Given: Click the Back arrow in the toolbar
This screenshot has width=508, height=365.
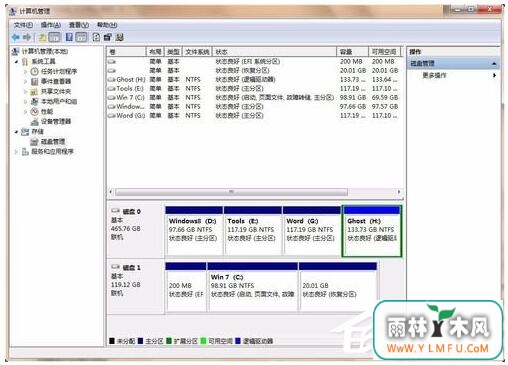Looking at the screenshot, I should pos(15,37).
